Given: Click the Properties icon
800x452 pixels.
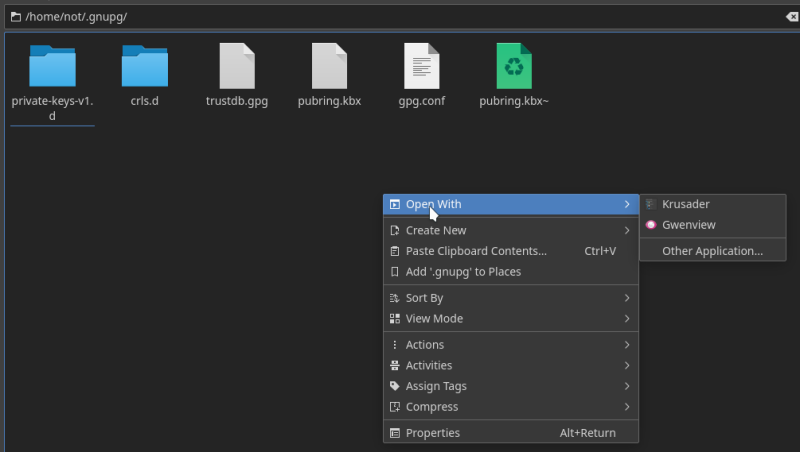Looking at the screenshot, I should [395, 433].
